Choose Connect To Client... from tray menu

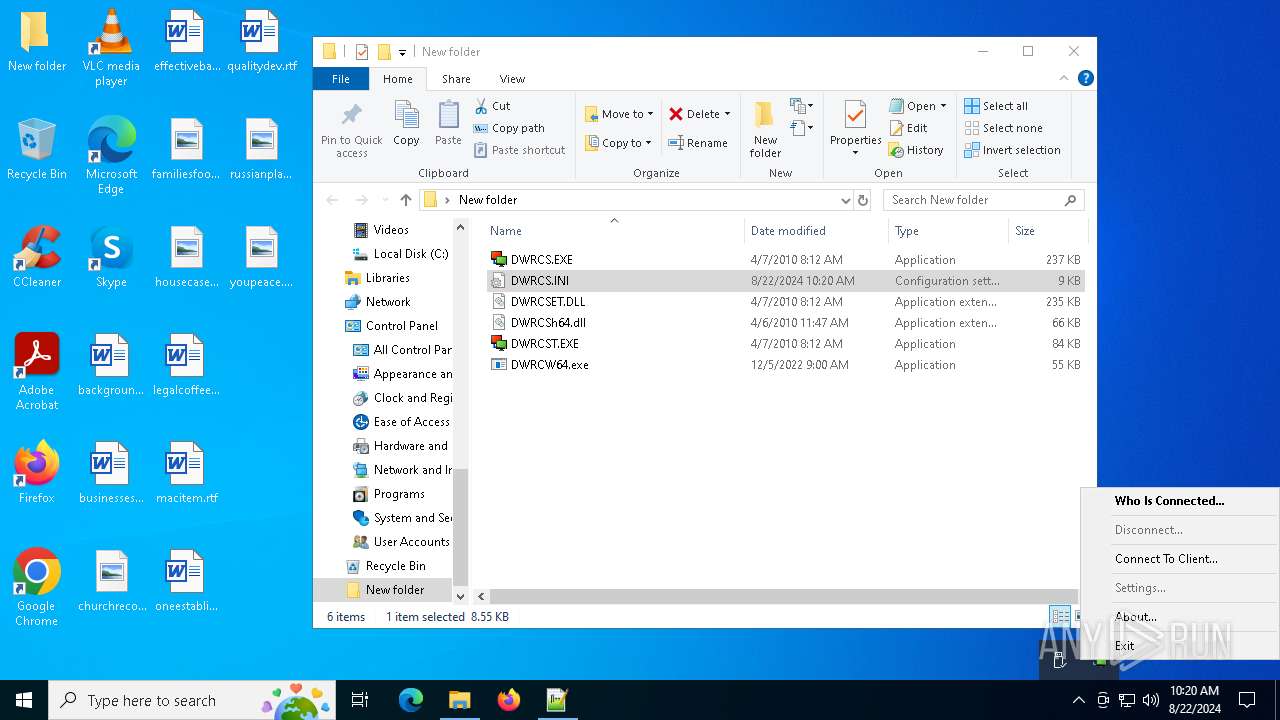(x=1180, y=559)
